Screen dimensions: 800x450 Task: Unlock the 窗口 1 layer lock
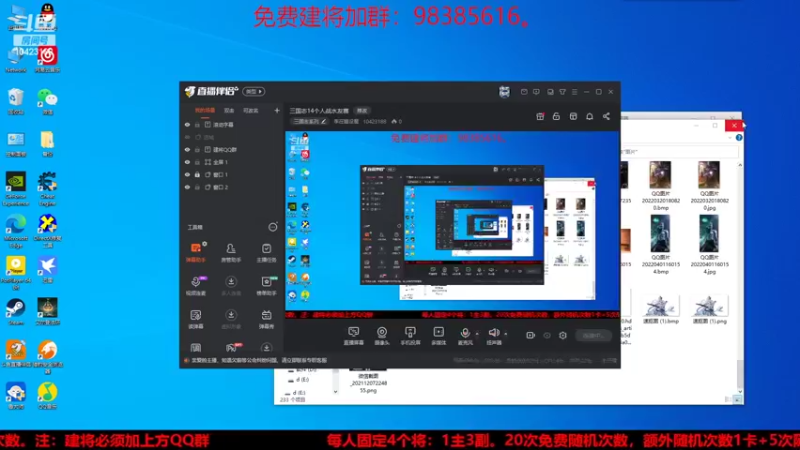[x=197, y=174]
